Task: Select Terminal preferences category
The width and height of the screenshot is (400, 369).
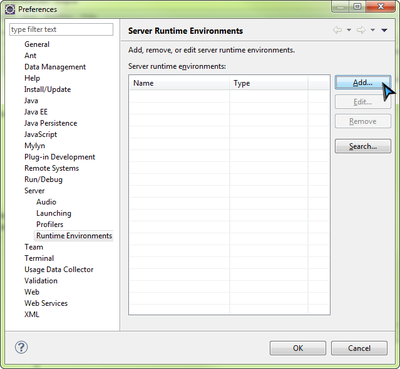Action: coord(39,258)
